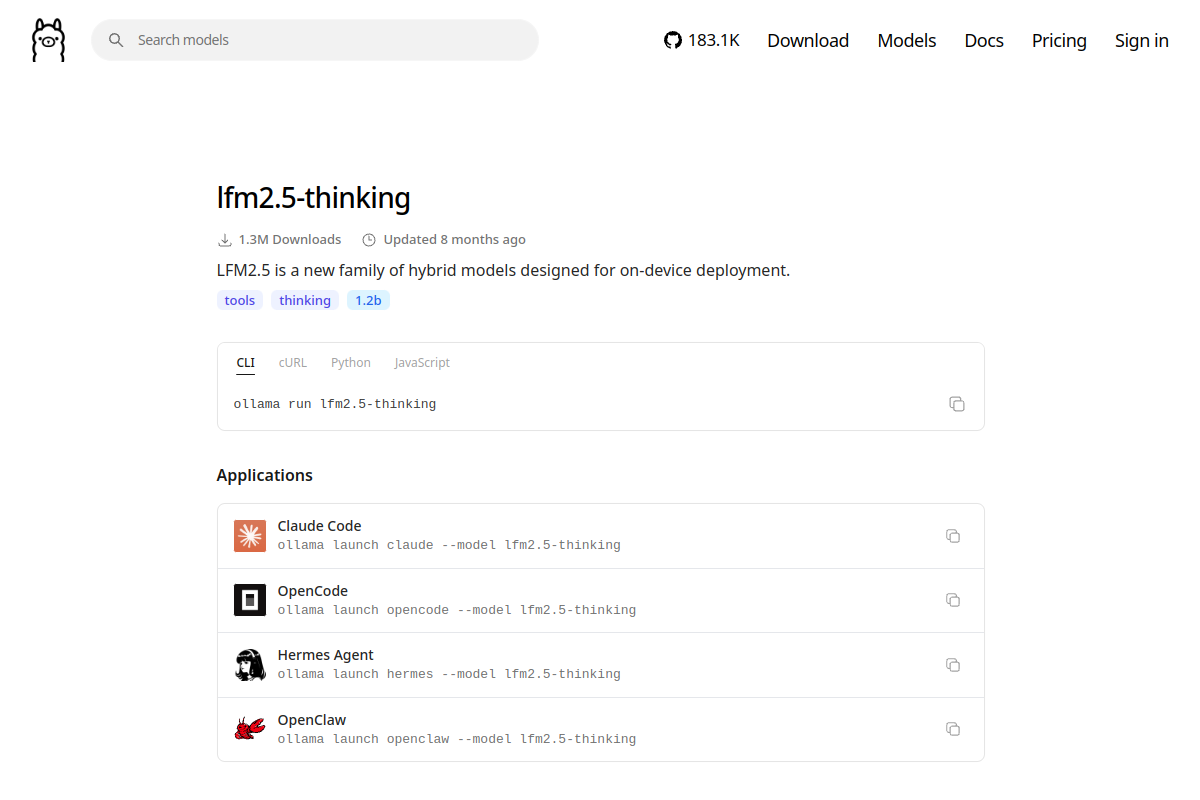Click the thinking tag
Screen dimensions: 1200x800
click(x=305, y=300)
